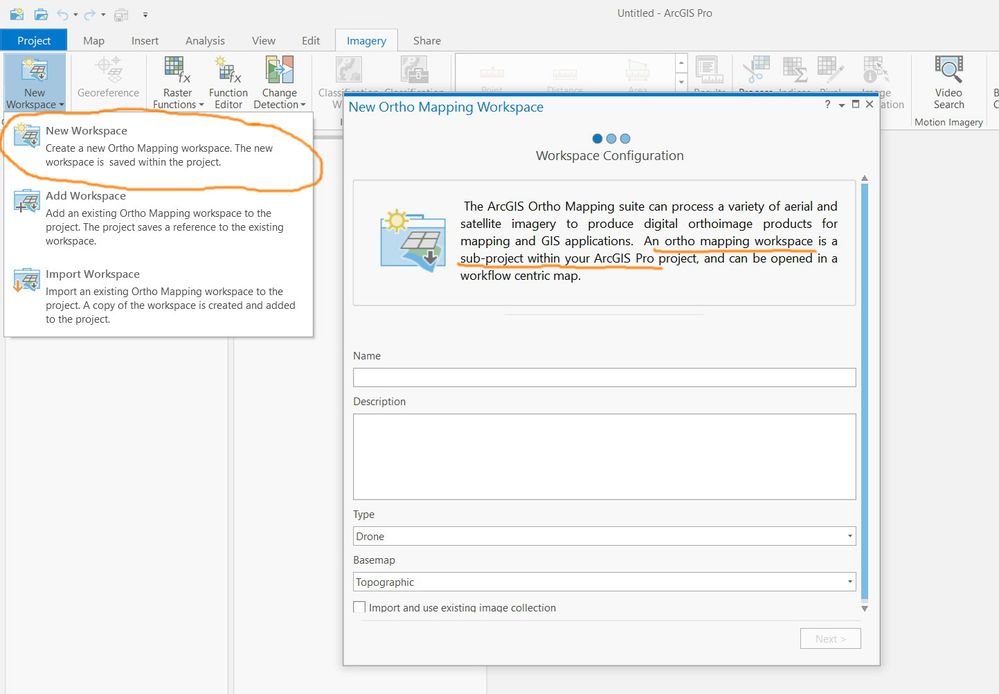
Task: Open the dialog options dropdown arrow
Action: 842,105
